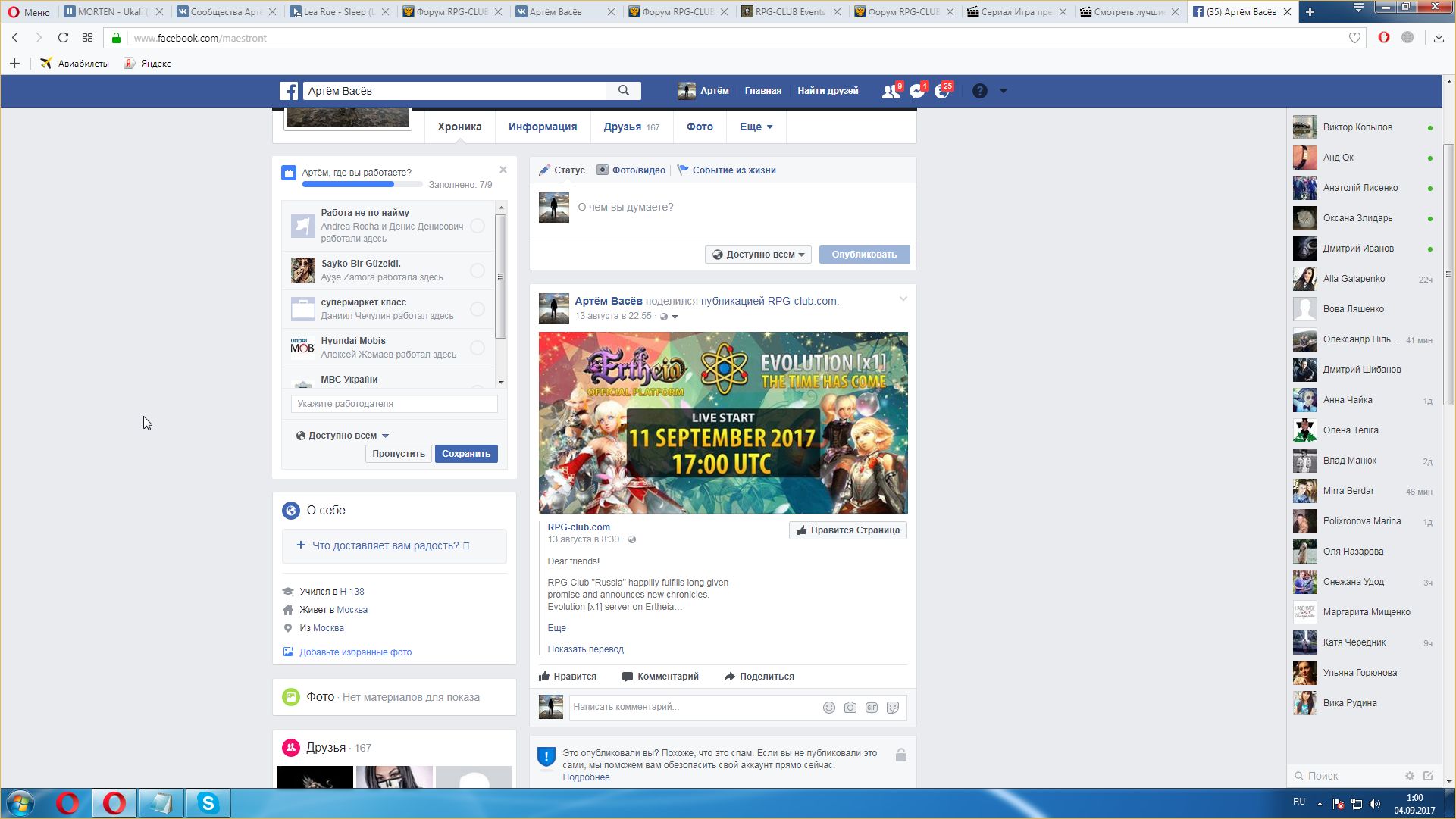Open the Speed Dial grid icon

(x=88, y=38)
